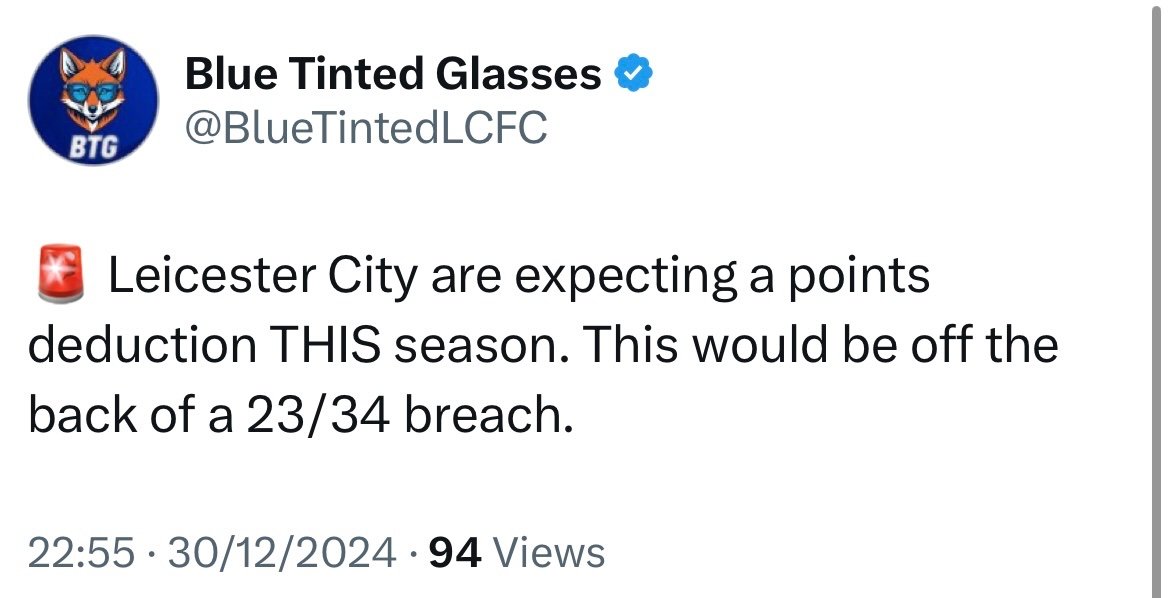Click the word deduction in post
This screenshot has height=598, width=1170.
(143, 345)
